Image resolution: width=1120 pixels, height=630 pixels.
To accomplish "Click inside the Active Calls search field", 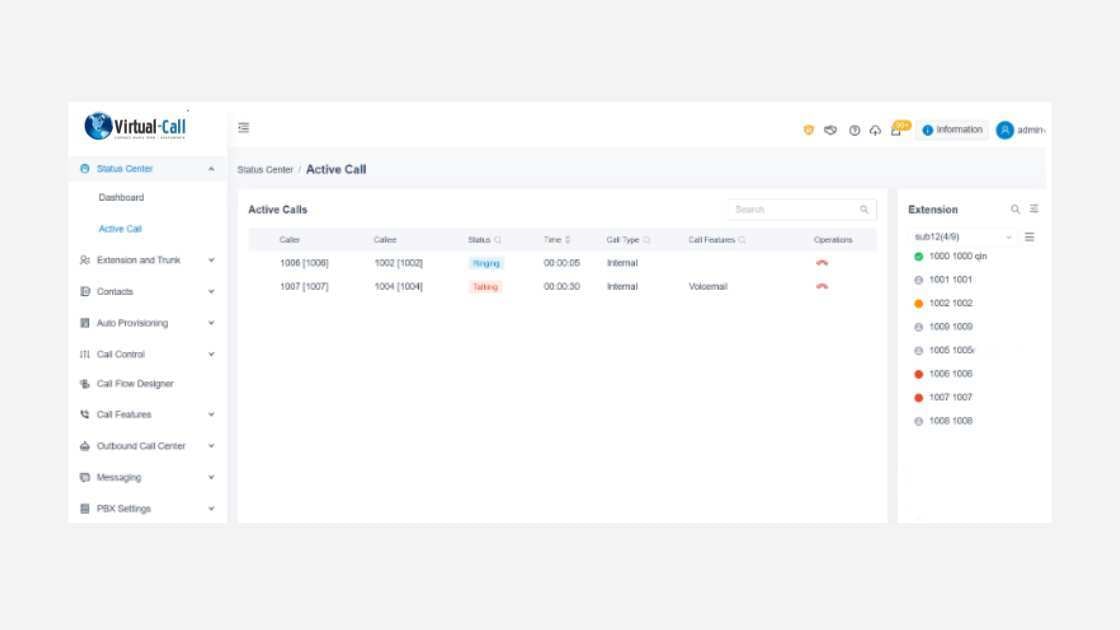I will pyautogui.click(x=790, y=209).
